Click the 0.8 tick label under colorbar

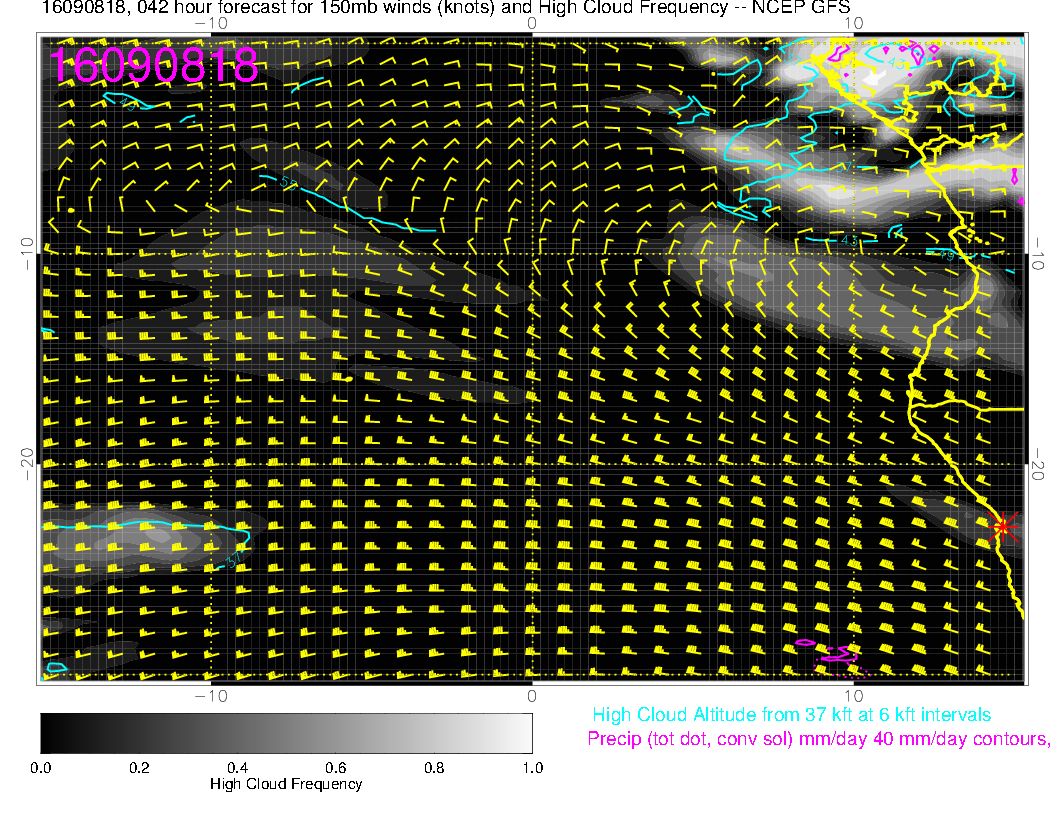point(434,768)
